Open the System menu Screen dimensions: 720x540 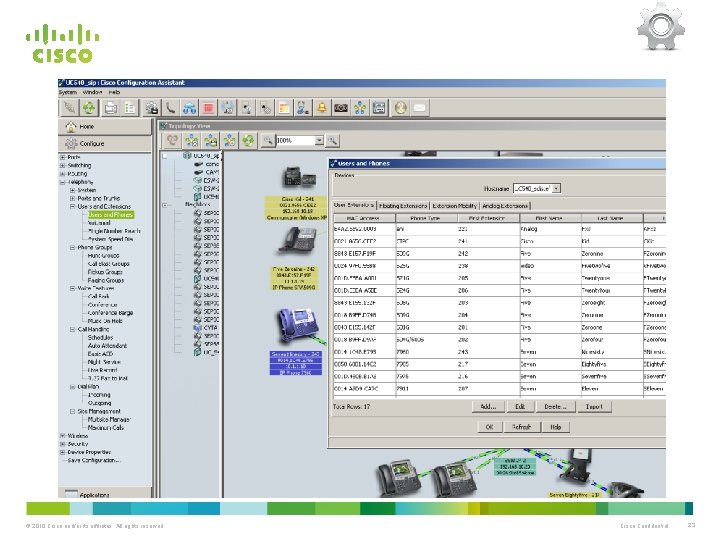(68, 92)
